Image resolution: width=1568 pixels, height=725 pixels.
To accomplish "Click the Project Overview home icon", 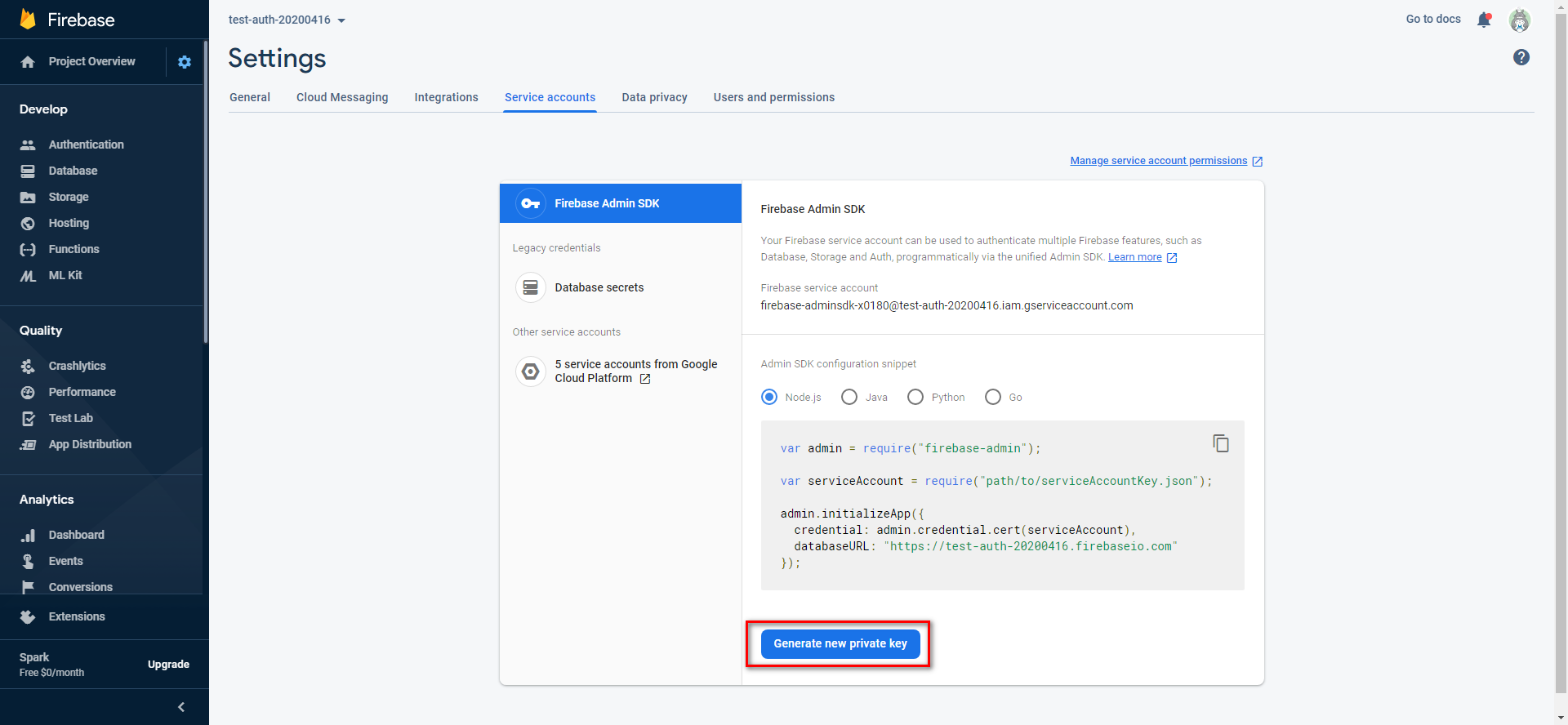I will [x=28, y=62].
